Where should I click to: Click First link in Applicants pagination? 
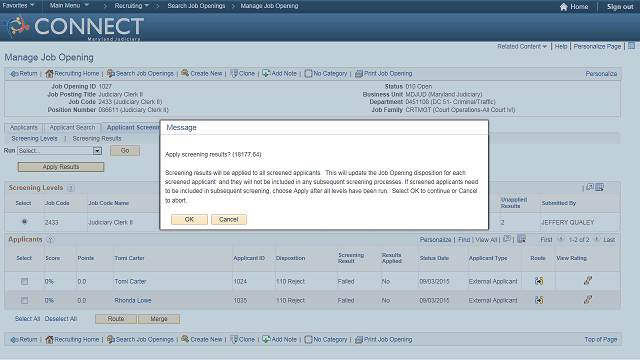546,240
